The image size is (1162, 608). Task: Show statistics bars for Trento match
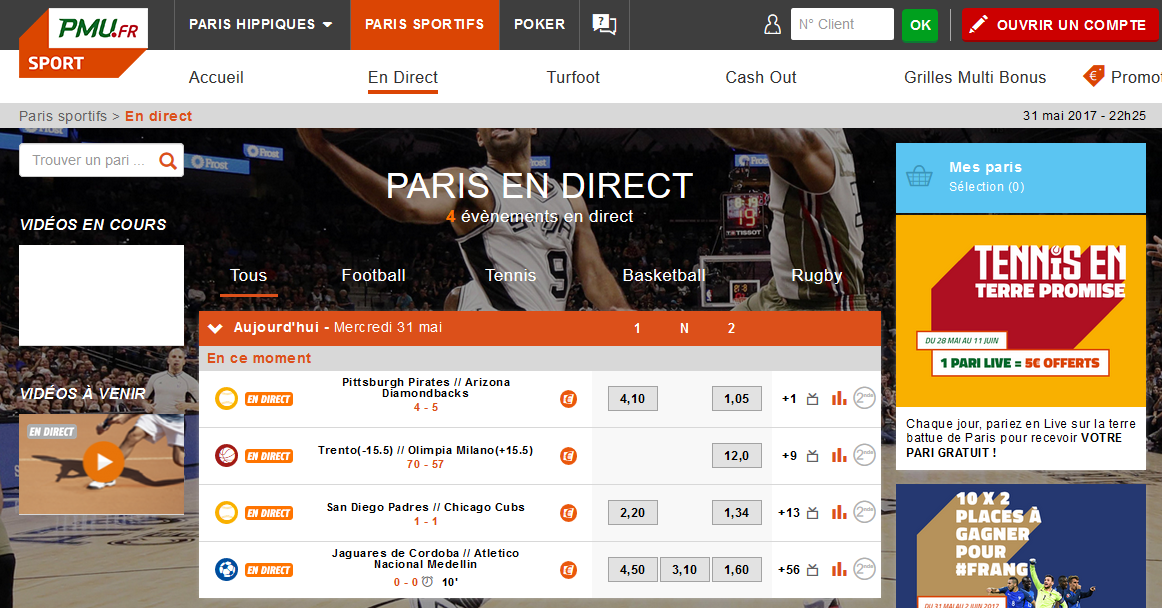tap(839, 455)
